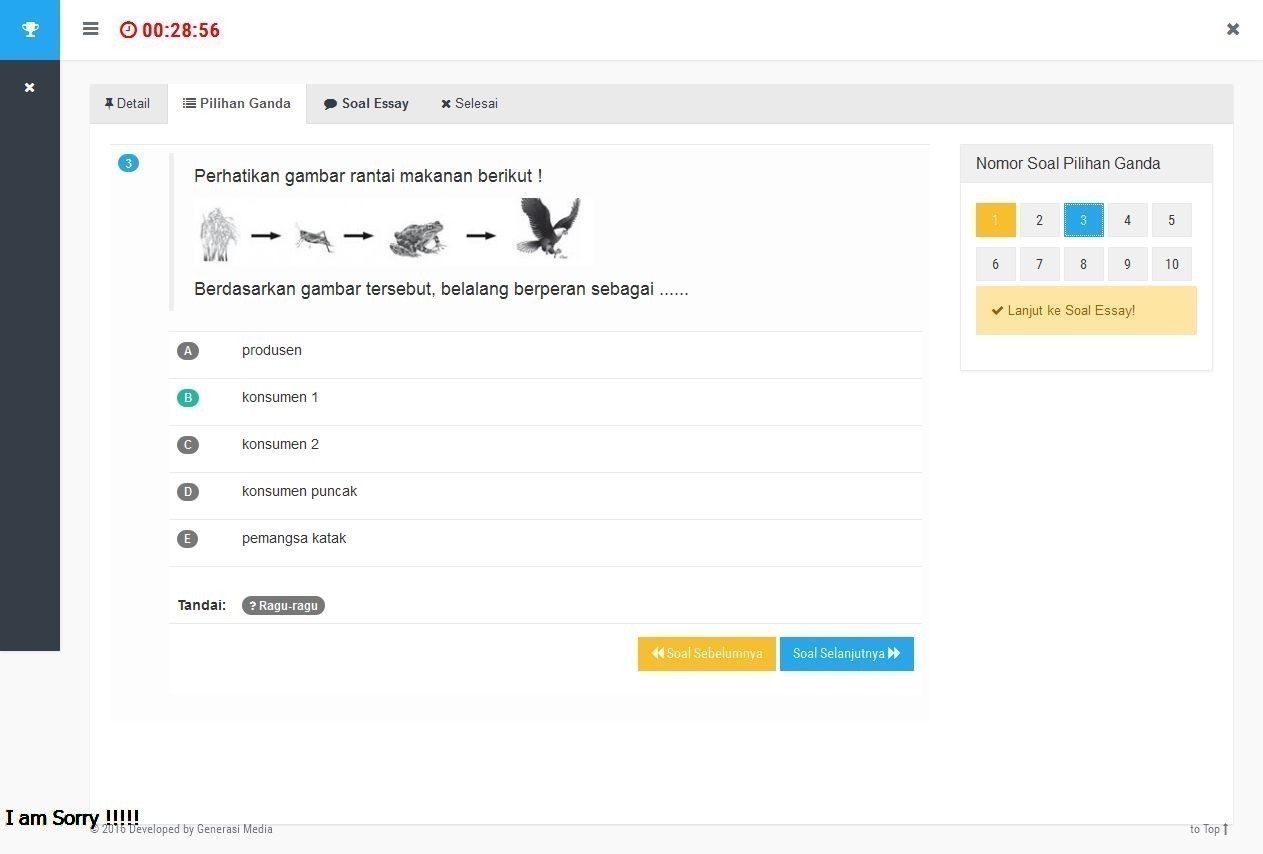The width and height of the screenshot is (1263, 854).
Task: Click the food chain image
Action: (x=393, y=233)
